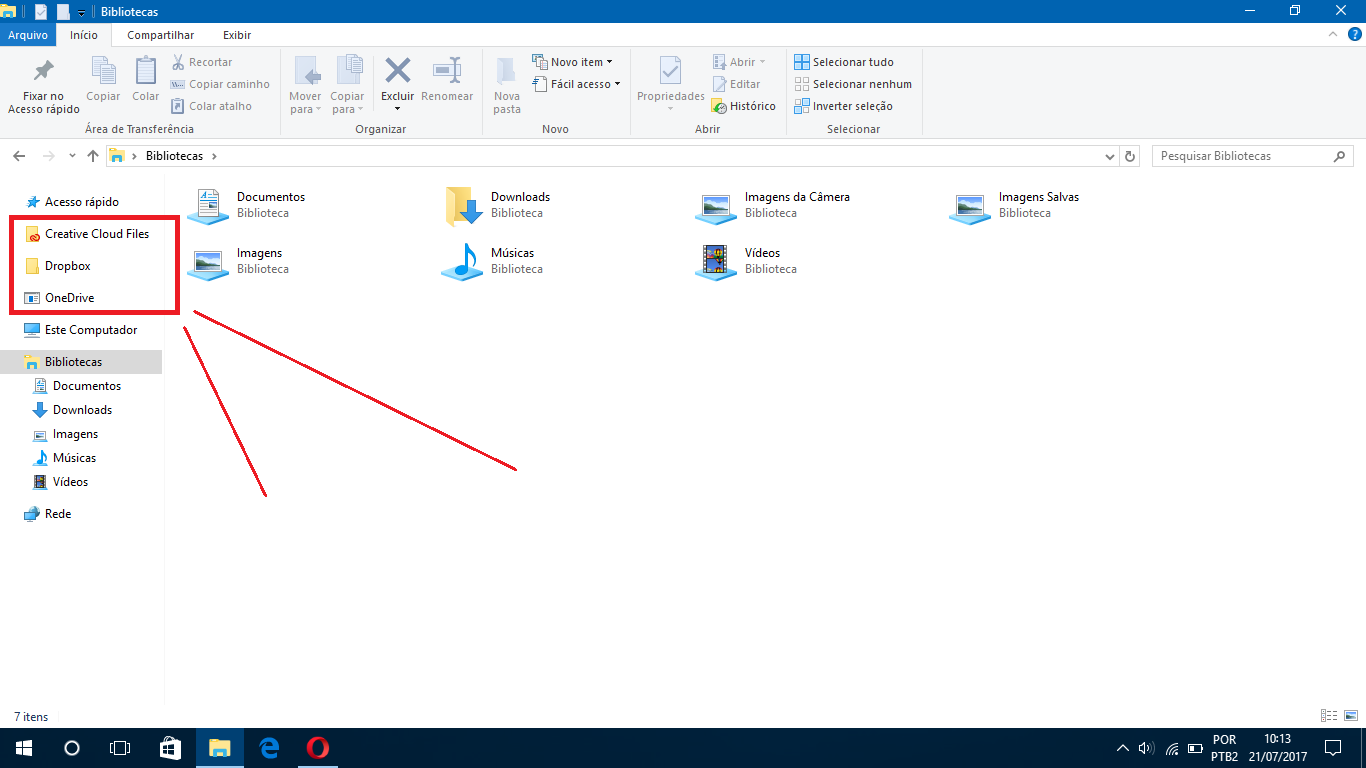Click Fixar no Acesso rápido pin icon
The width and height of the screenshot is (1366, 768).
43,72
